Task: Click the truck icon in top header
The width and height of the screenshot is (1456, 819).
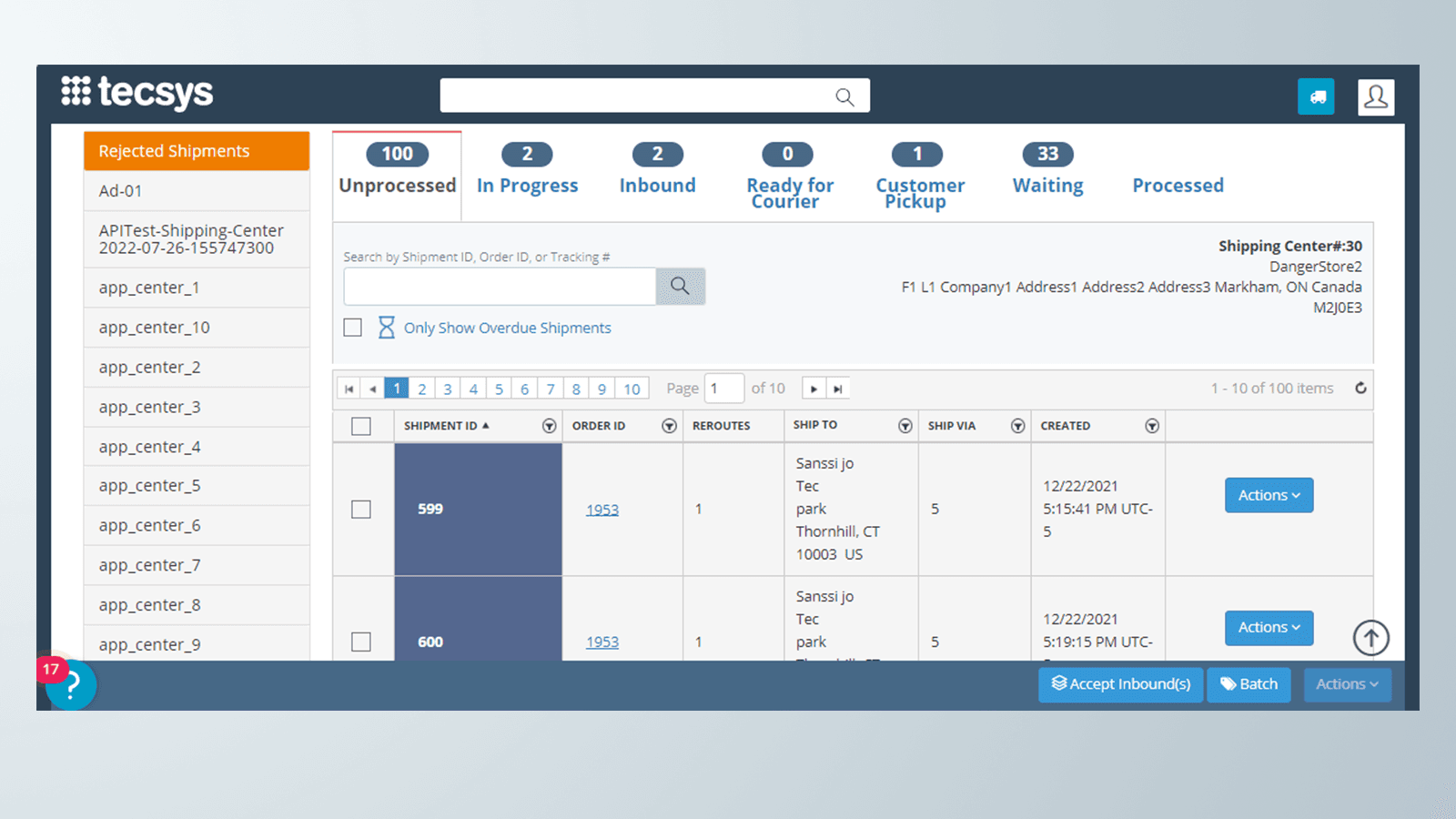Action: point(1316,96)
